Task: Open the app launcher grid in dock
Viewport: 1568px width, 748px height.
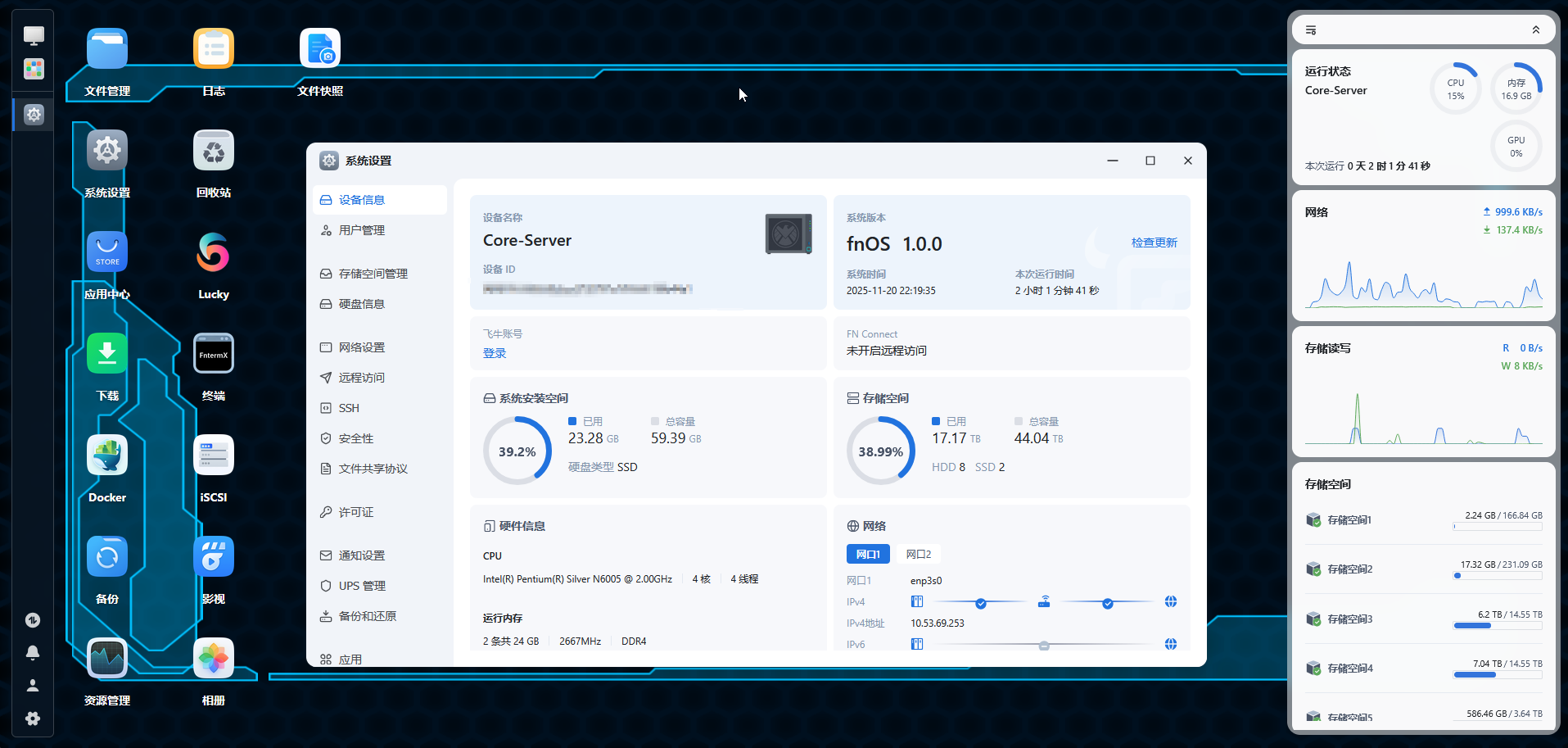Action: (34, 69)
